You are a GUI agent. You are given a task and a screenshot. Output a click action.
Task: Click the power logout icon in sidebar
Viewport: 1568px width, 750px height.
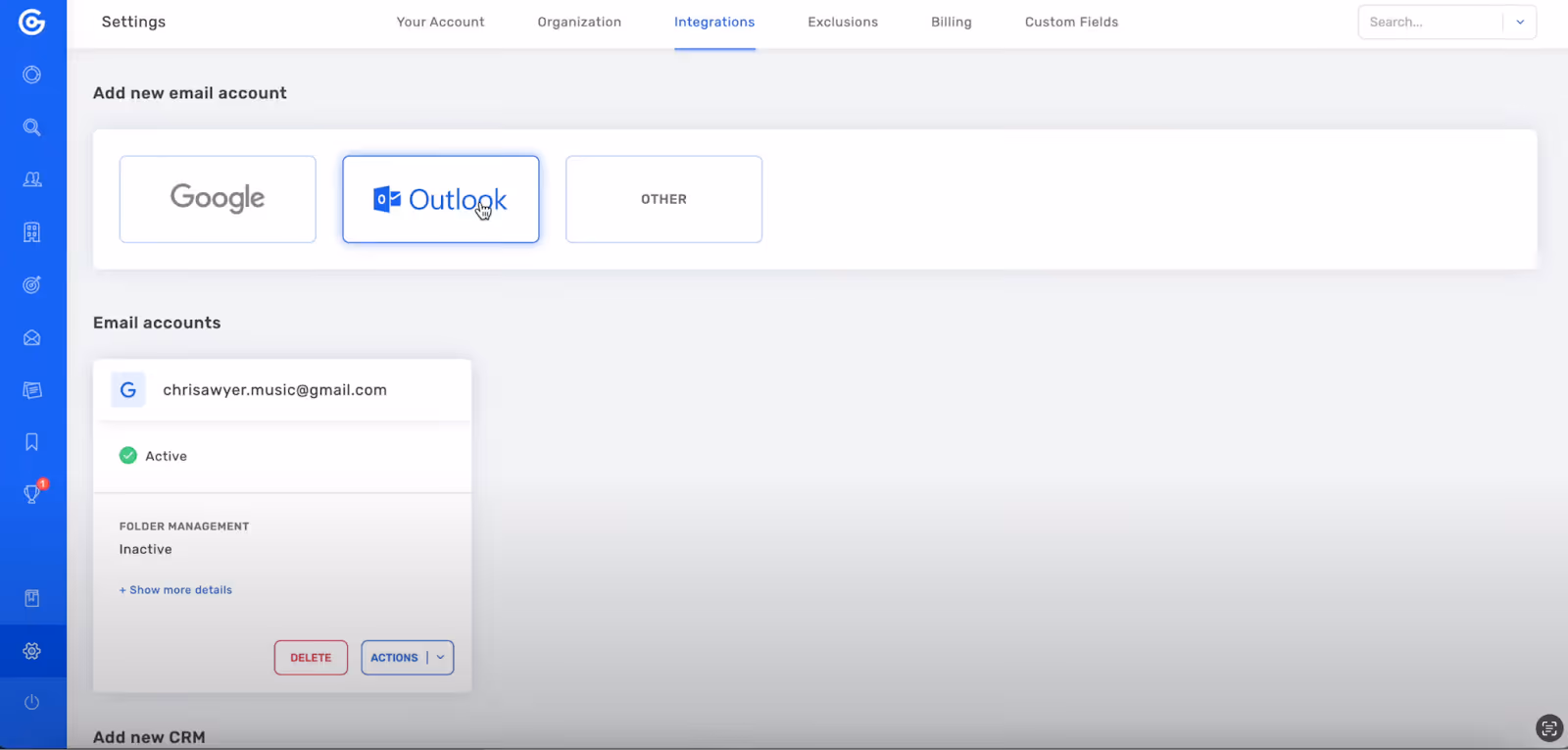click(32, 702)
